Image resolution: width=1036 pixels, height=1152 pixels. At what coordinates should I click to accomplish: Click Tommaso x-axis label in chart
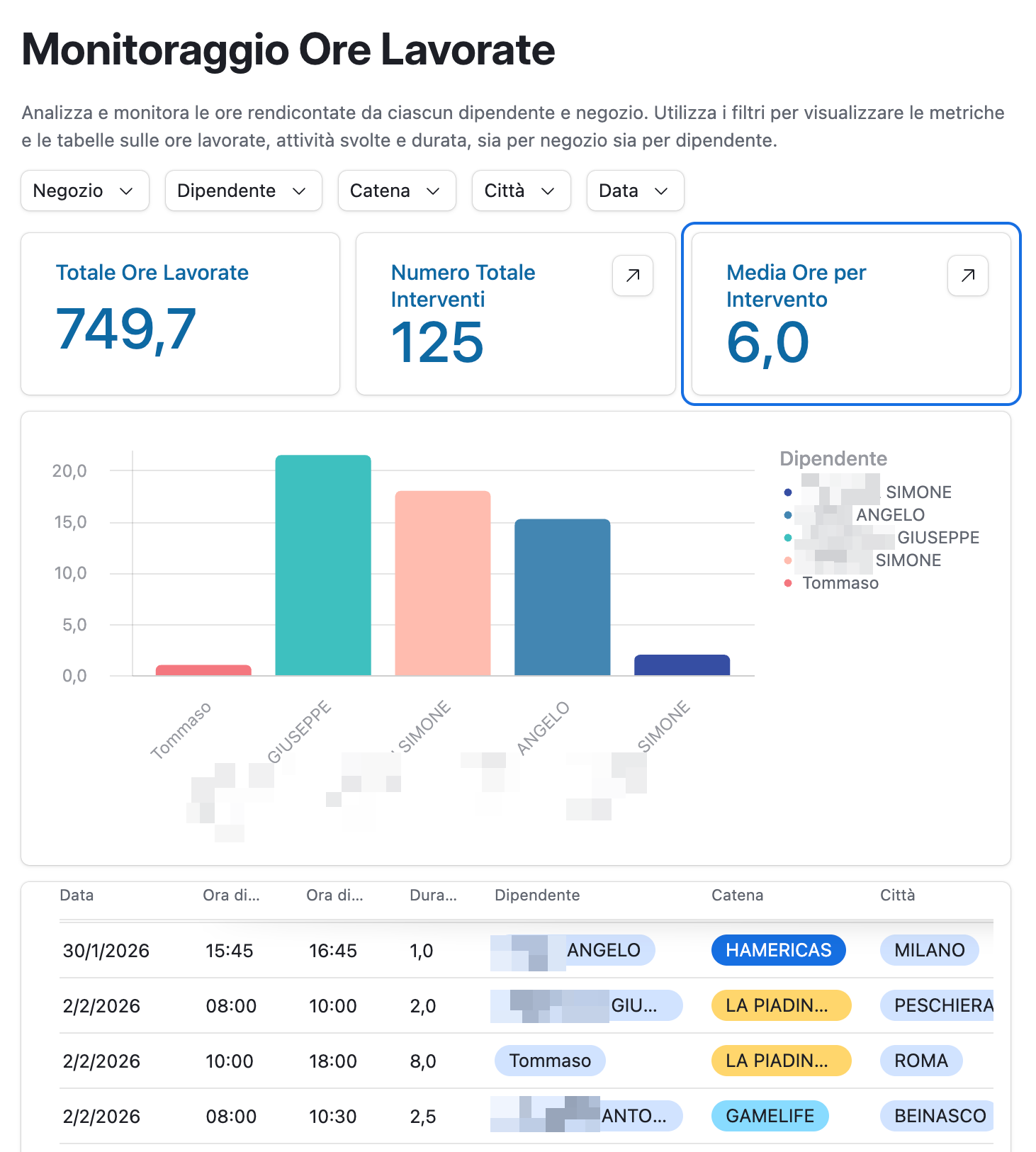[x=181, y=730]
